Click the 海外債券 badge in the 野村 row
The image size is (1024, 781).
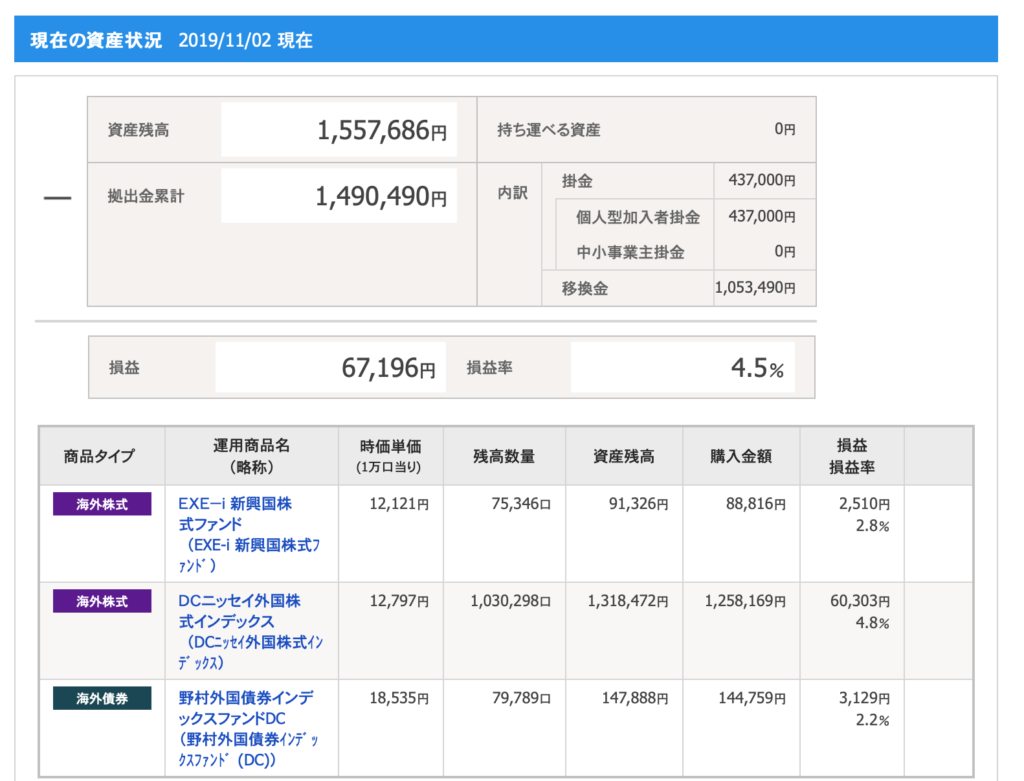(102, 698)
